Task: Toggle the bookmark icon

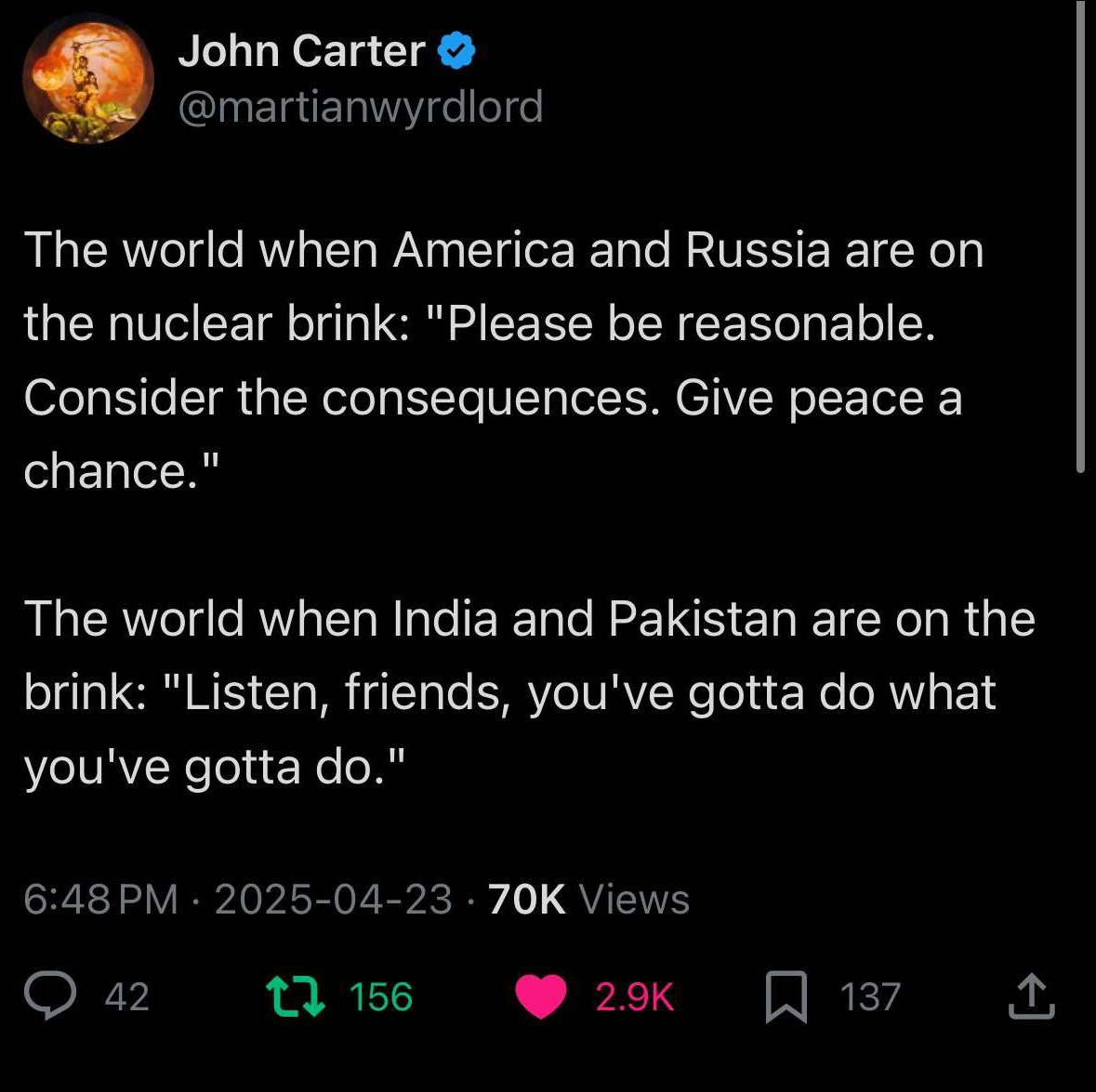Action: (786, 997)
